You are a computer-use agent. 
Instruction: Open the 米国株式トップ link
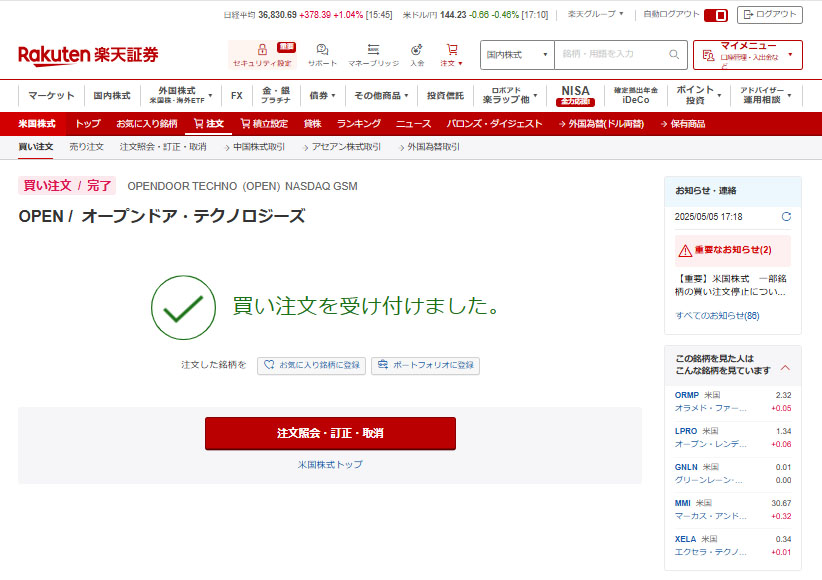tap(330, 465)
